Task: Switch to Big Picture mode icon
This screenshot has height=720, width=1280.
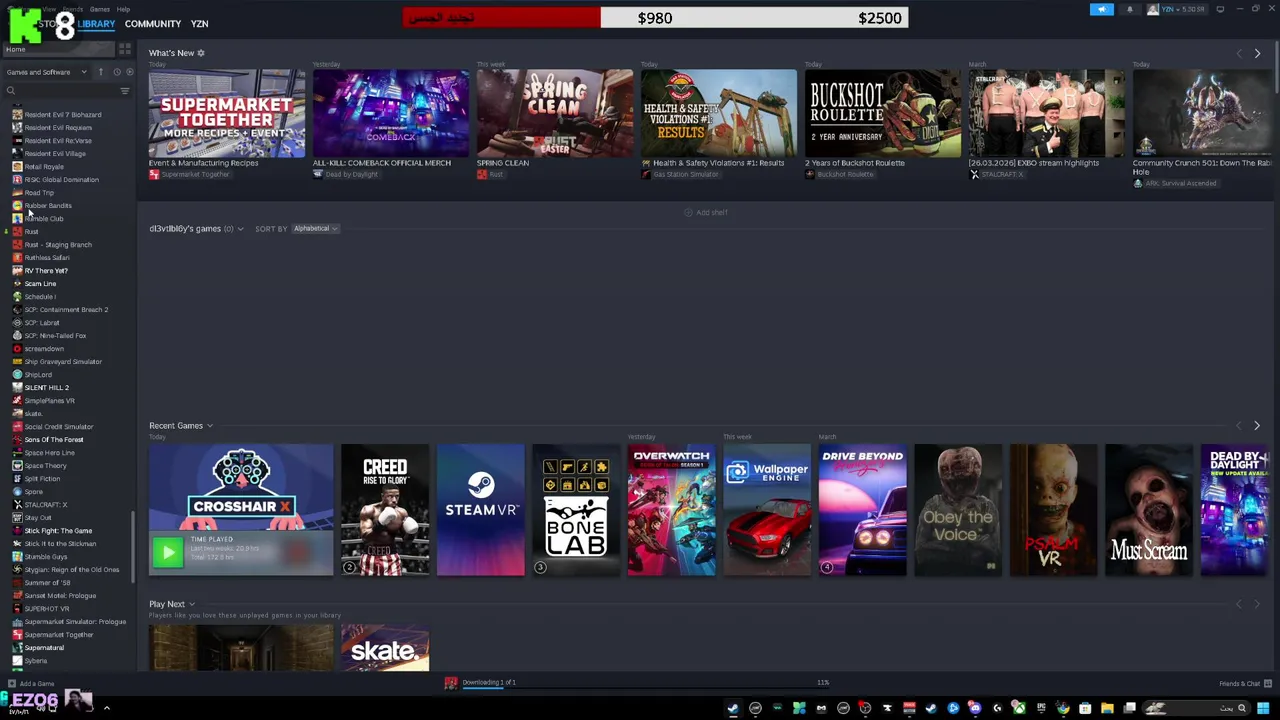Action: tap(1220, 9)
